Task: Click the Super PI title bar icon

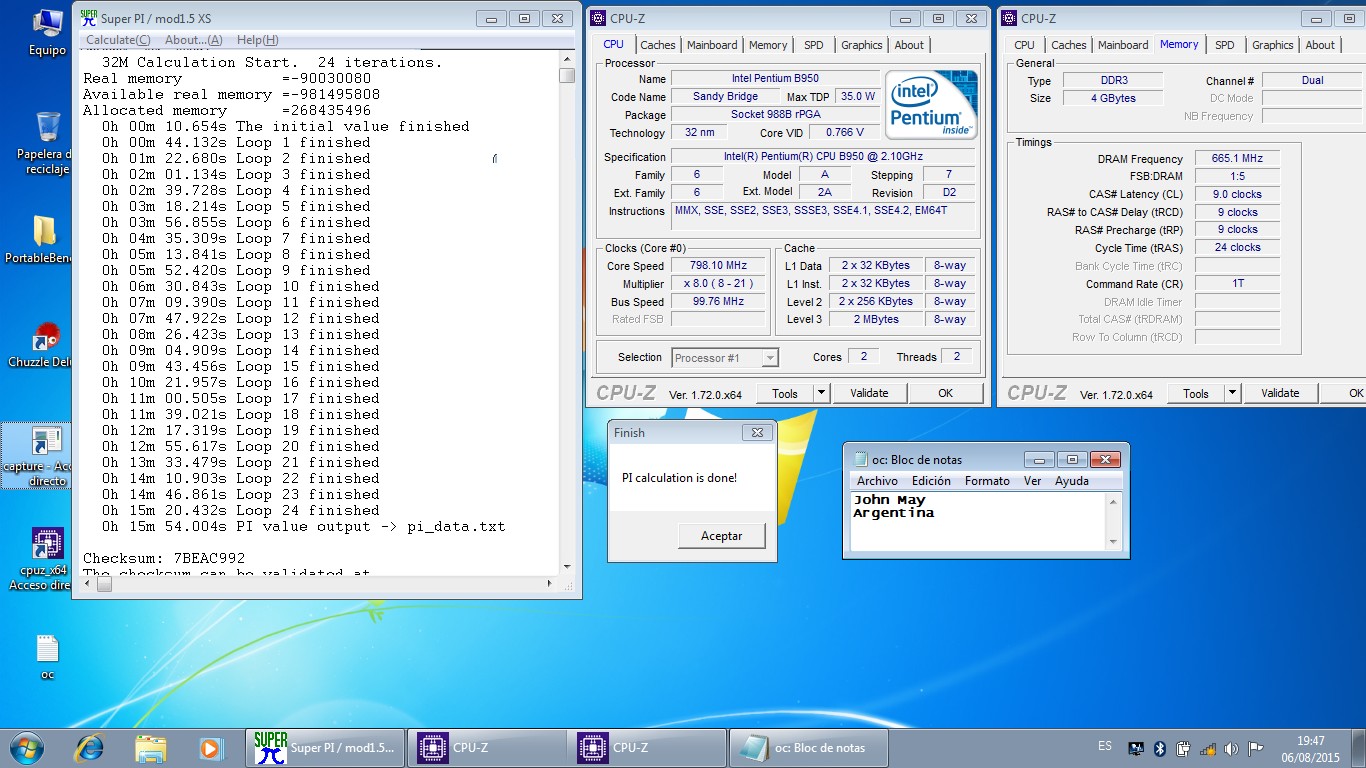Action: click(x=88, y=18)
